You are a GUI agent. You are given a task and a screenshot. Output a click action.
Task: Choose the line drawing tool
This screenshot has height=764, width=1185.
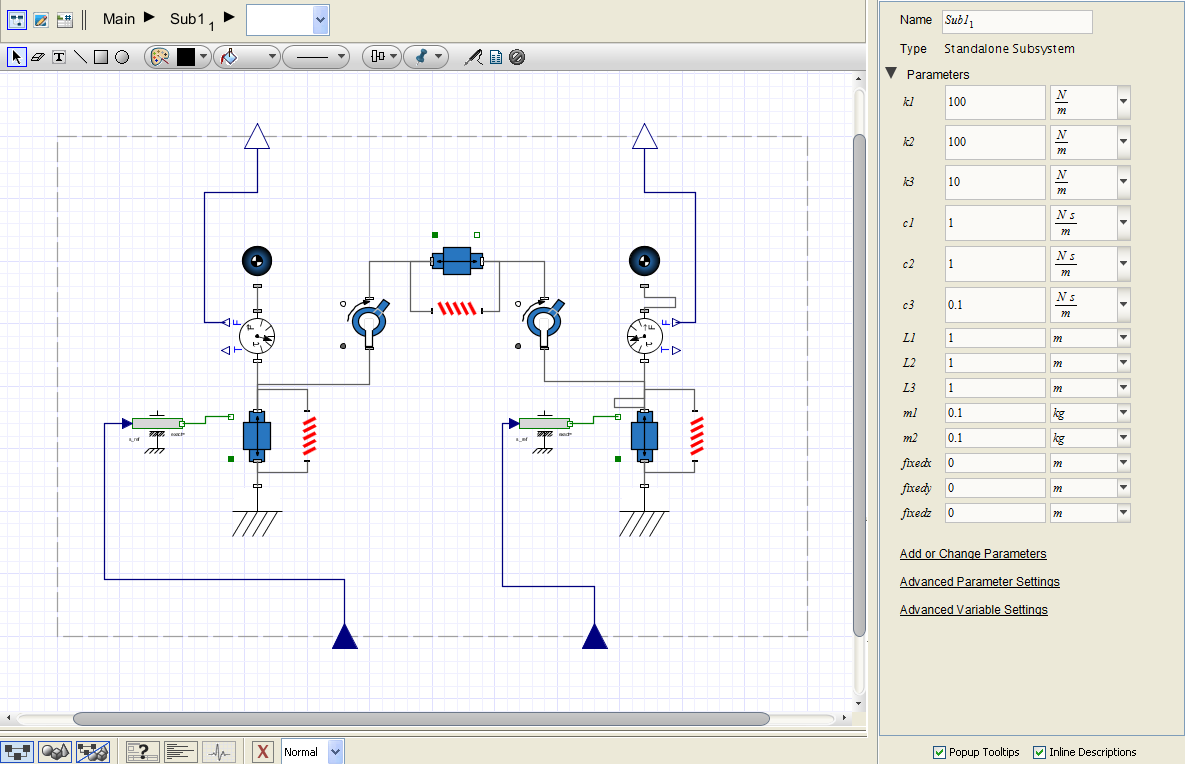[80, 57]
